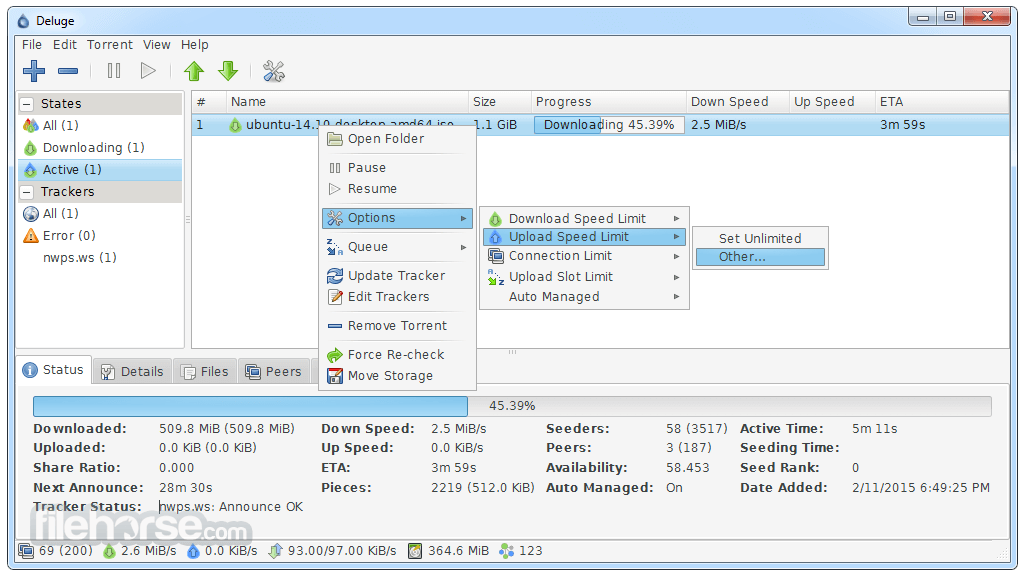Click the download speed icon in status bar
The image size is (1025, 576).
click(x=109, y=551)
